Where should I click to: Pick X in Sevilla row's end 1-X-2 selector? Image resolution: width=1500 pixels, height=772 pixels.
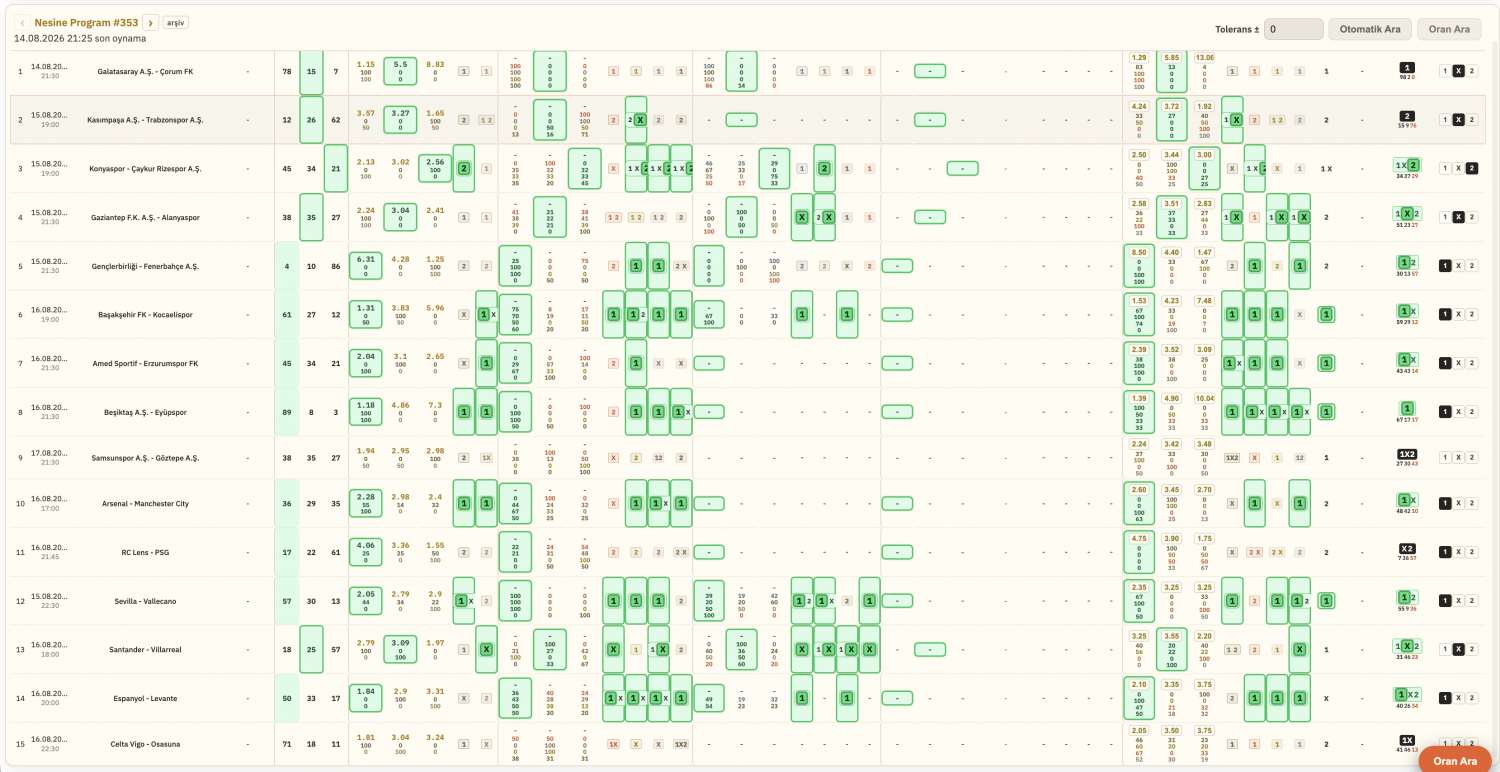(x=1458, y=601)
